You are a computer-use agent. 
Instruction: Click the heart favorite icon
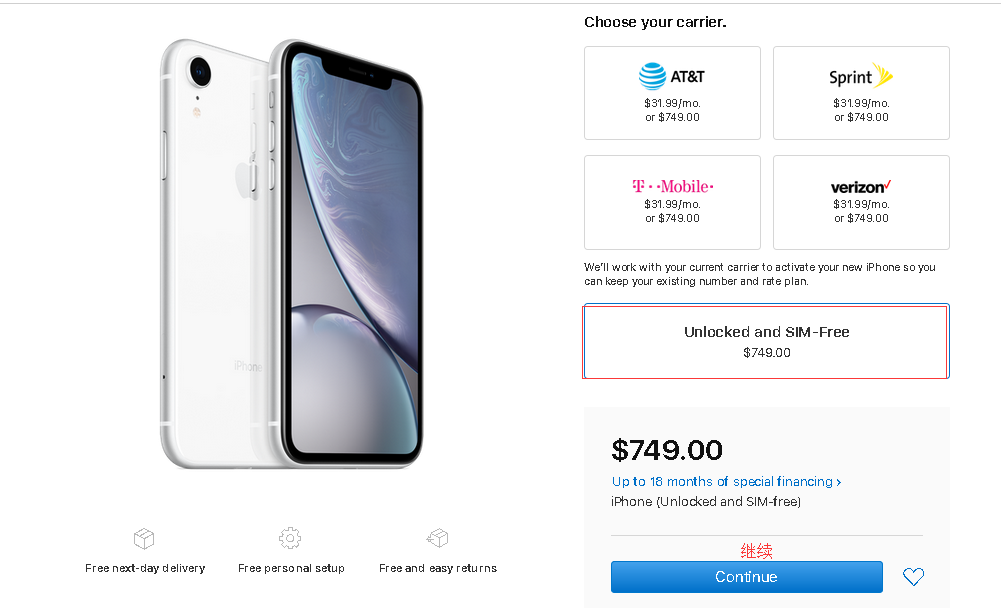click(x=913, y=577)
